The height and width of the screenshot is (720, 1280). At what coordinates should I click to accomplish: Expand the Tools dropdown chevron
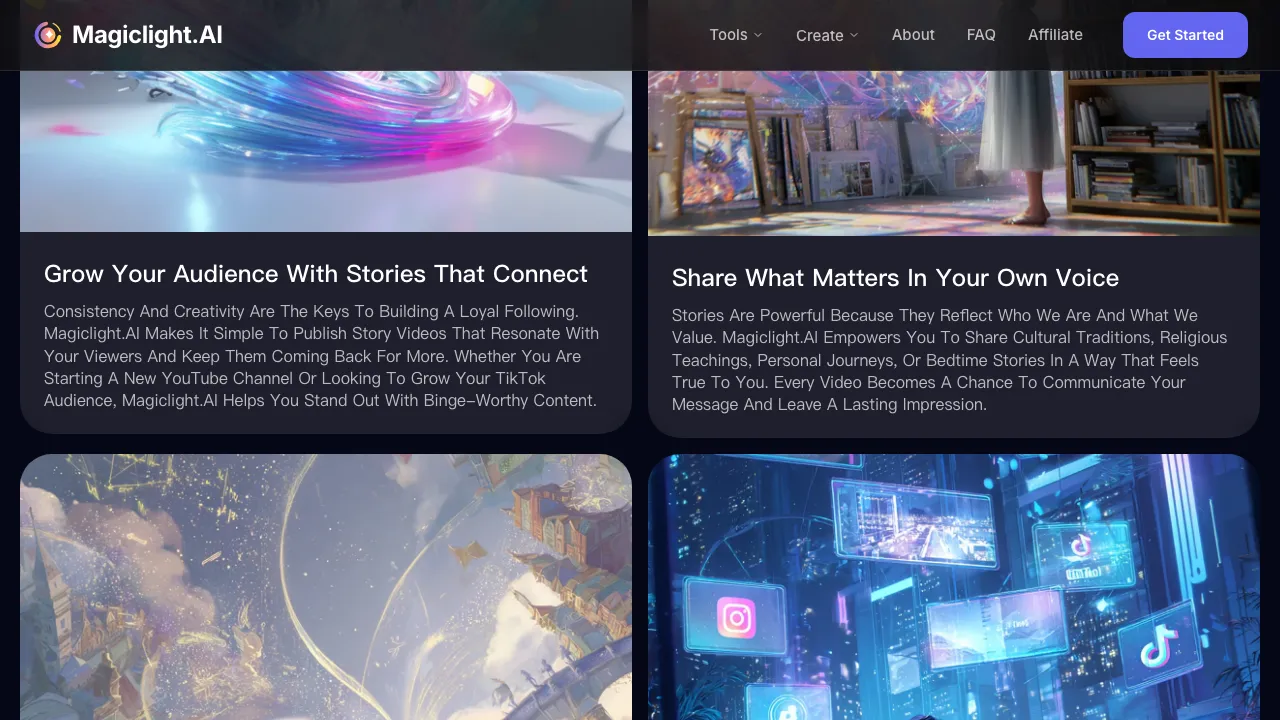point(758,35)
